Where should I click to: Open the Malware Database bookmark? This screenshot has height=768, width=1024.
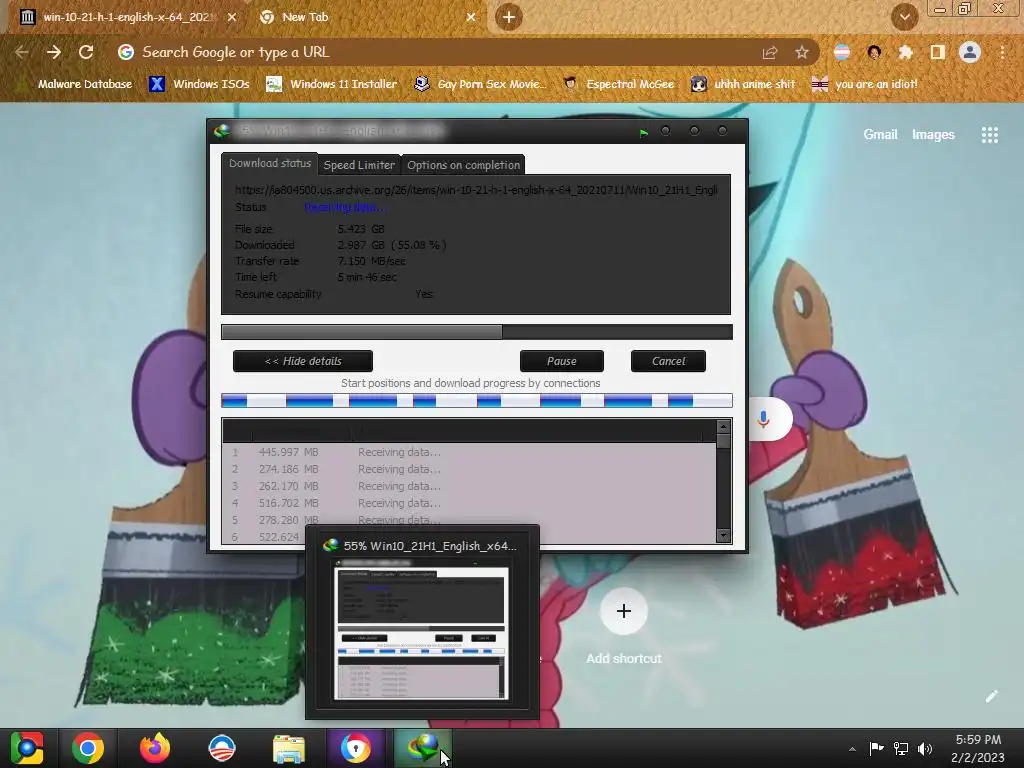[75, 84]
